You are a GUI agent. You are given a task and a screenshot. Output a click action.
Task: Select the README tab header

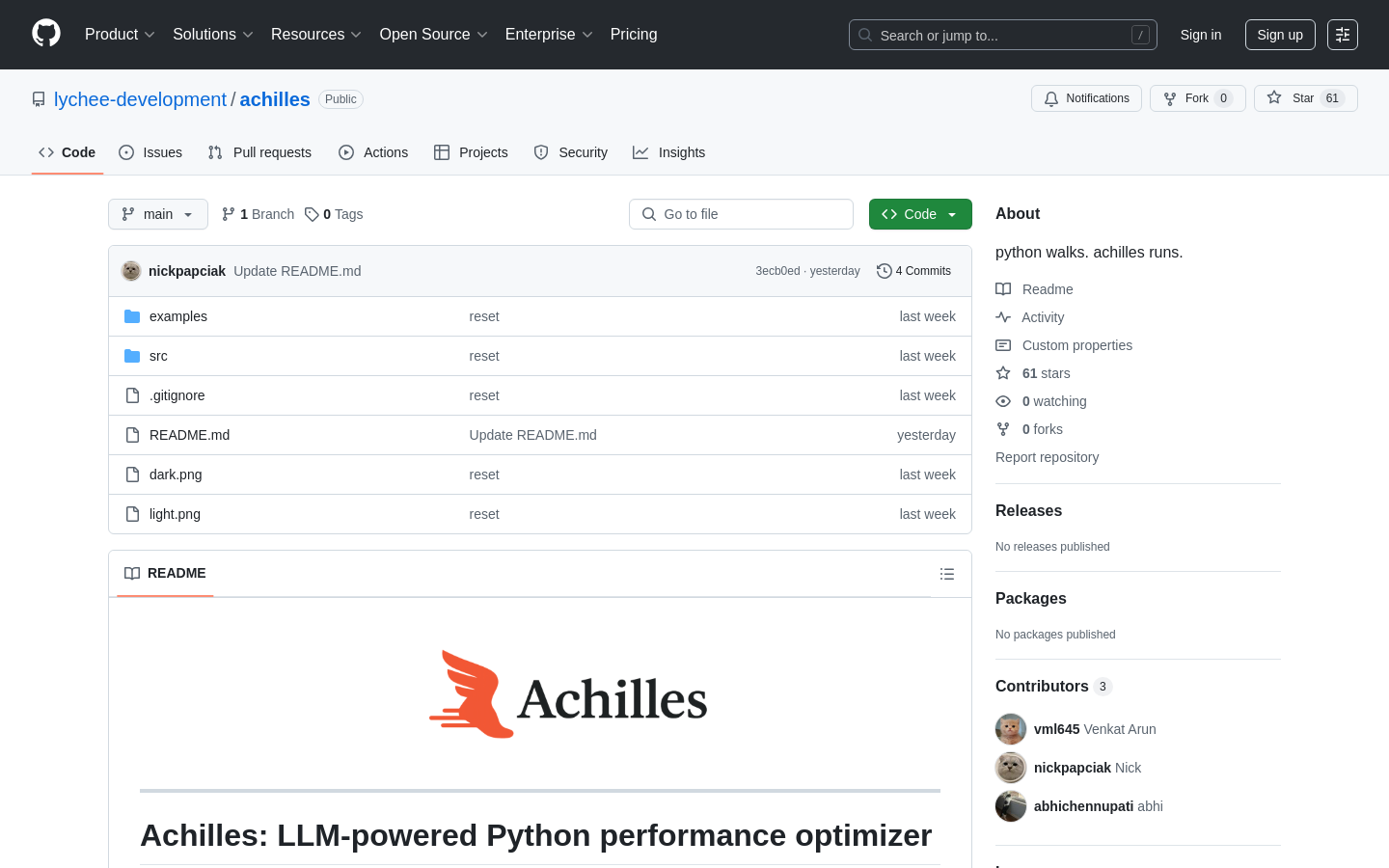[x=165, y=573]
